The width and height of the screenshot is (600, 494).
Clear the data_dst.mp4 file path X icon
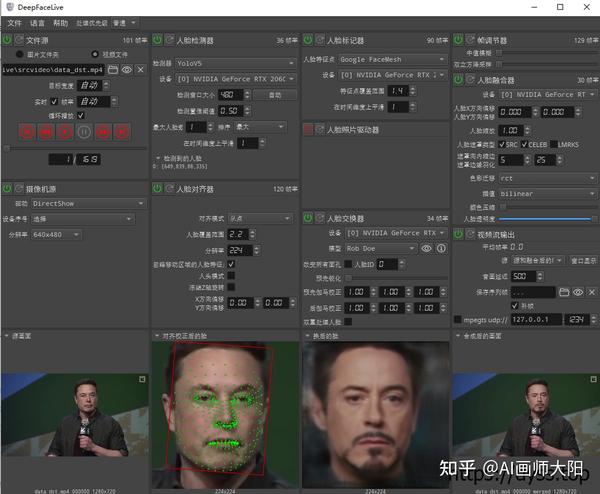[x=140, y=70]
